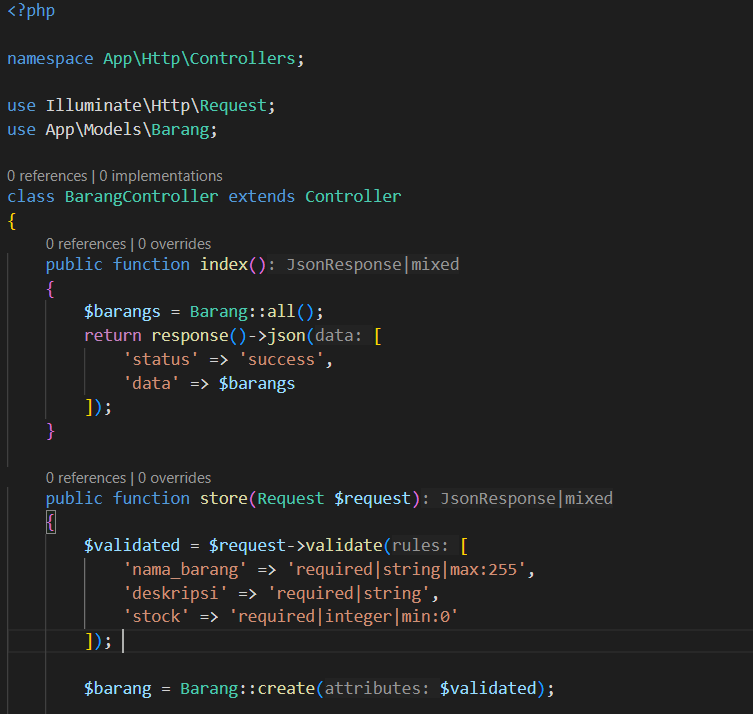
Task: Click '0 references' code lens above index function
Action: click(86, 243)
